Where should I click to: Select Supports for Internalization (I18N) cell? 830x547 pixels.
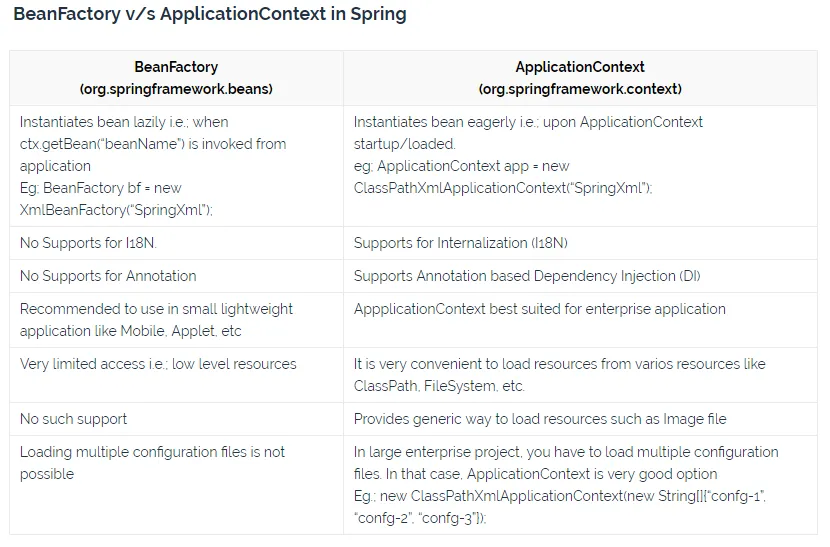pyautogui.click(x=580, y=243)
